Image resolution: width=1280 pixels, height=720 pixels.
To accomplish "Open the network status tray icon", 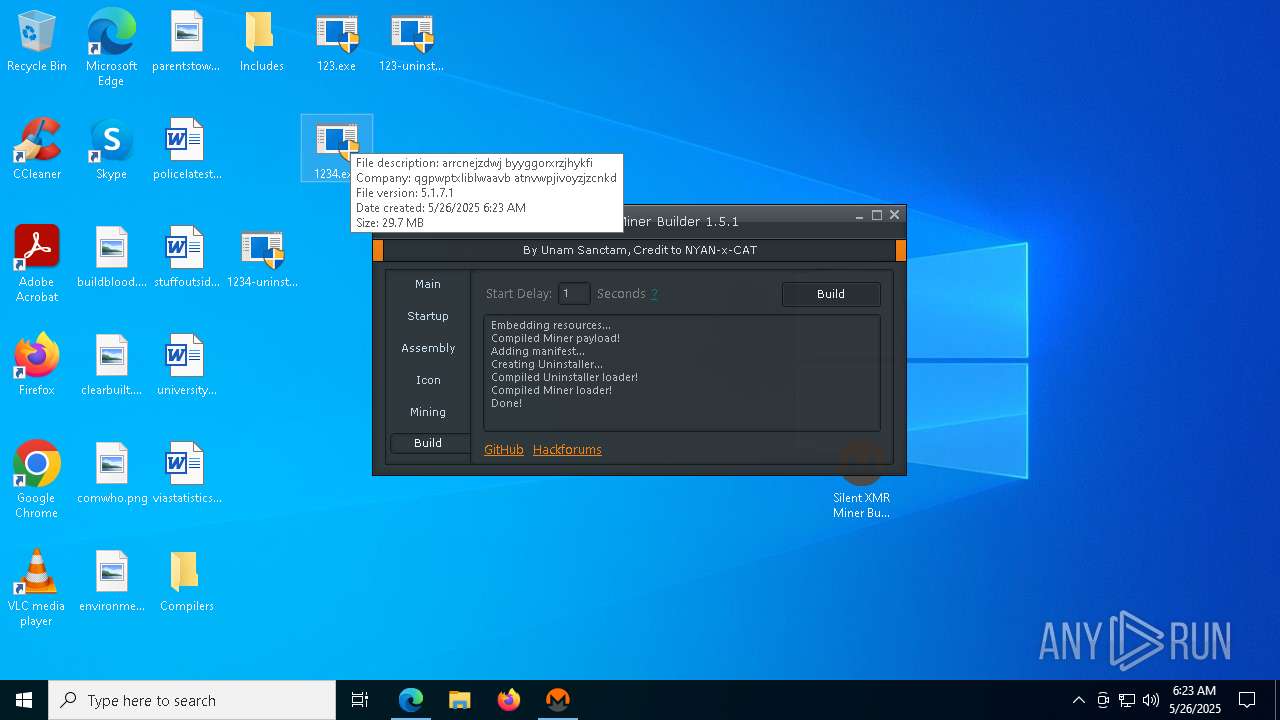I will (x=1127, y=700).
